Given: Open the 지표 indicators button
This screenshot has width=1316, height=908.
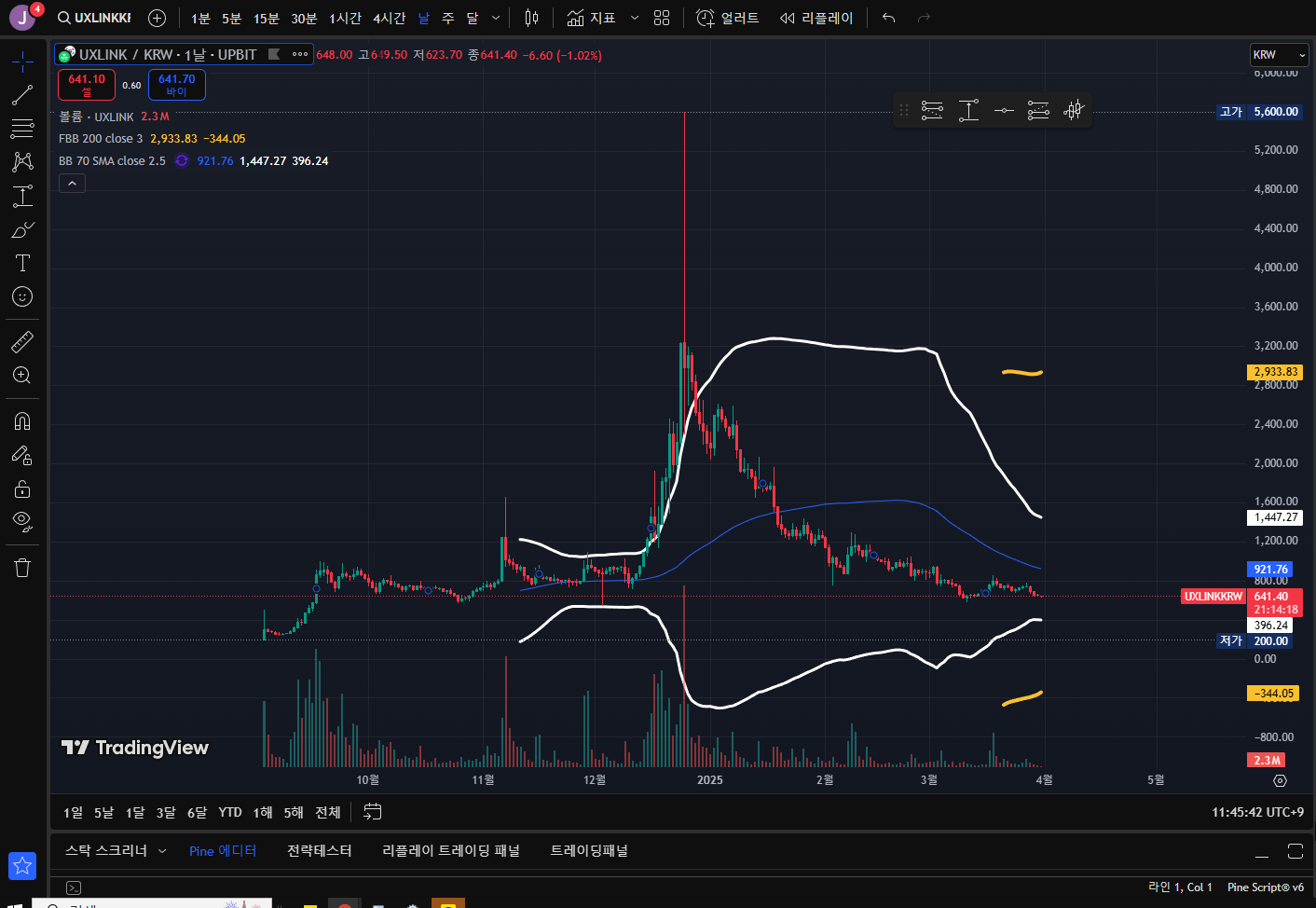Looking at the screenshot, I should 592,18.
